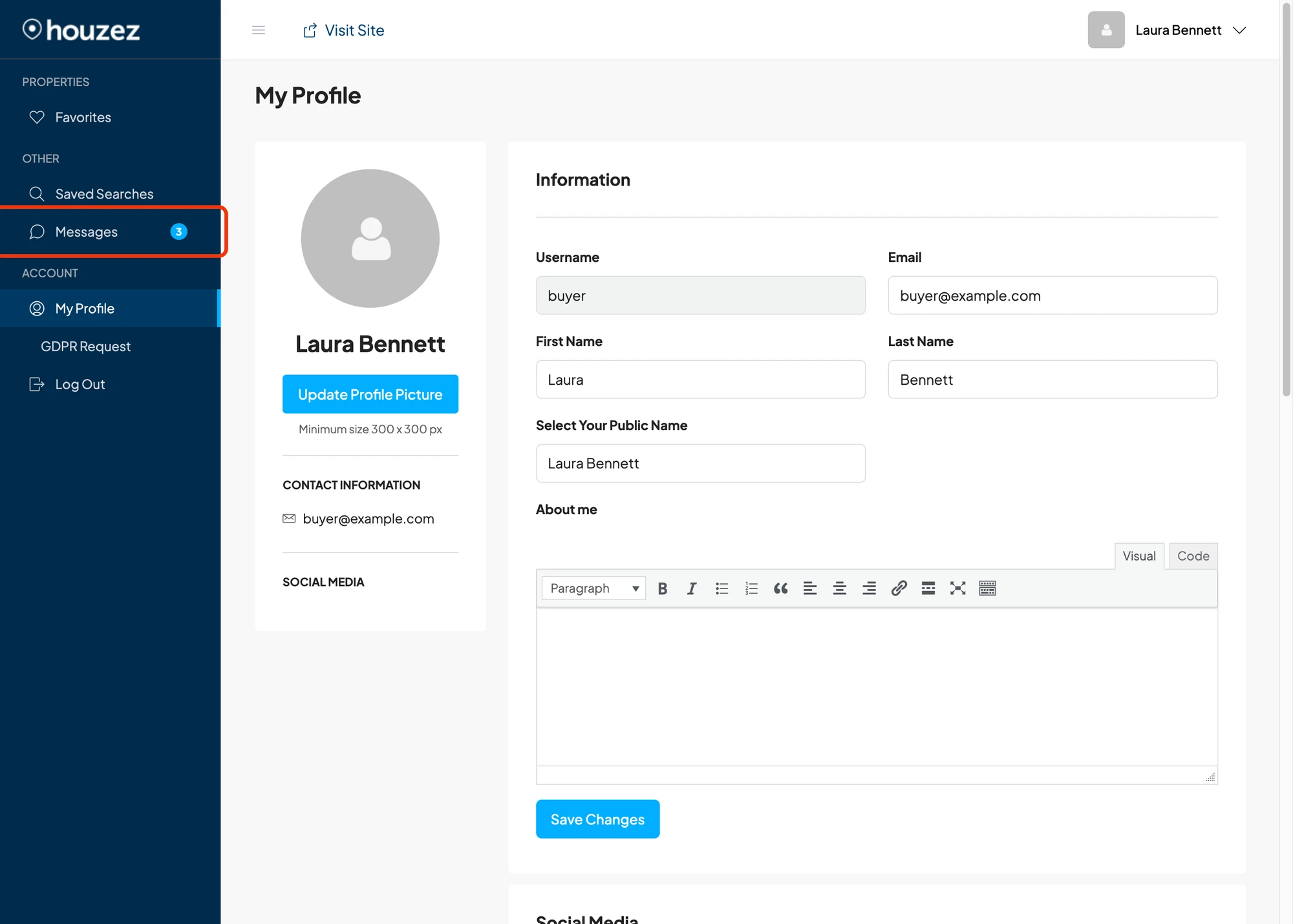Viewport: 1293px width, 924px height.
Task: Focus the Last Name field
Action: point(1053,380)
